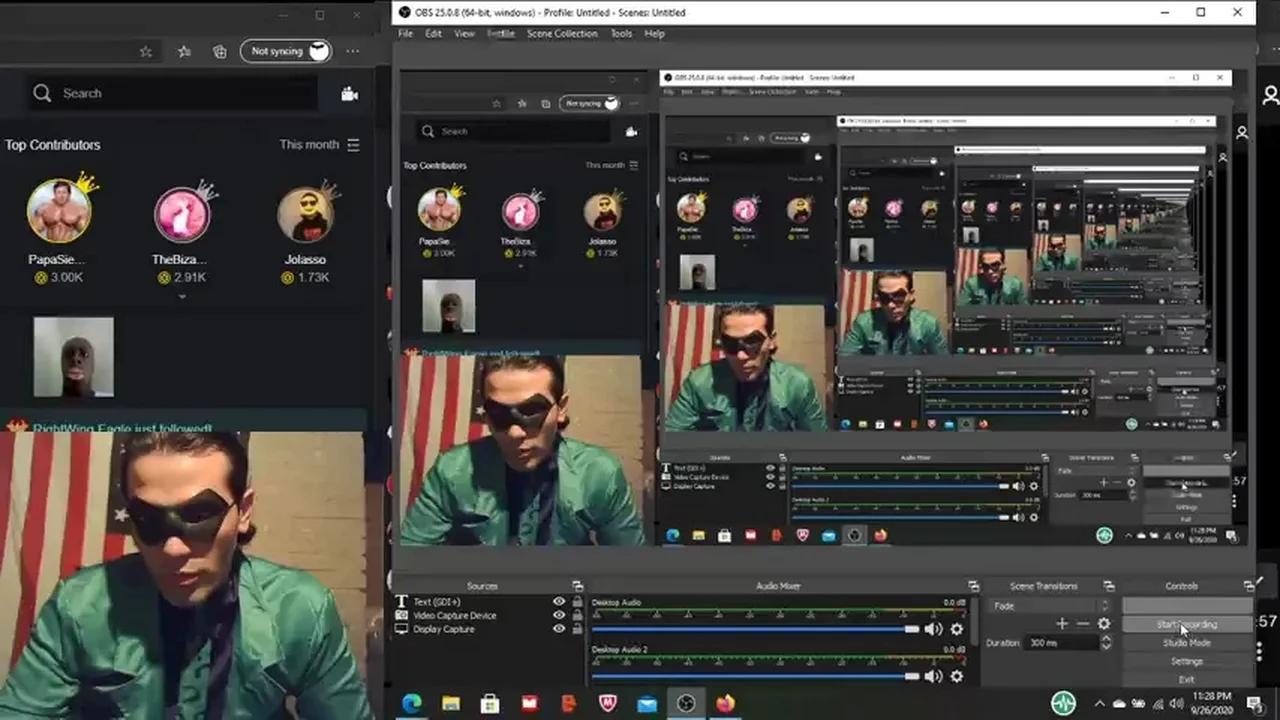Launch Firefox from the taskbar
The height and width of the screenshot is (720, 1280).
point(724,704)
